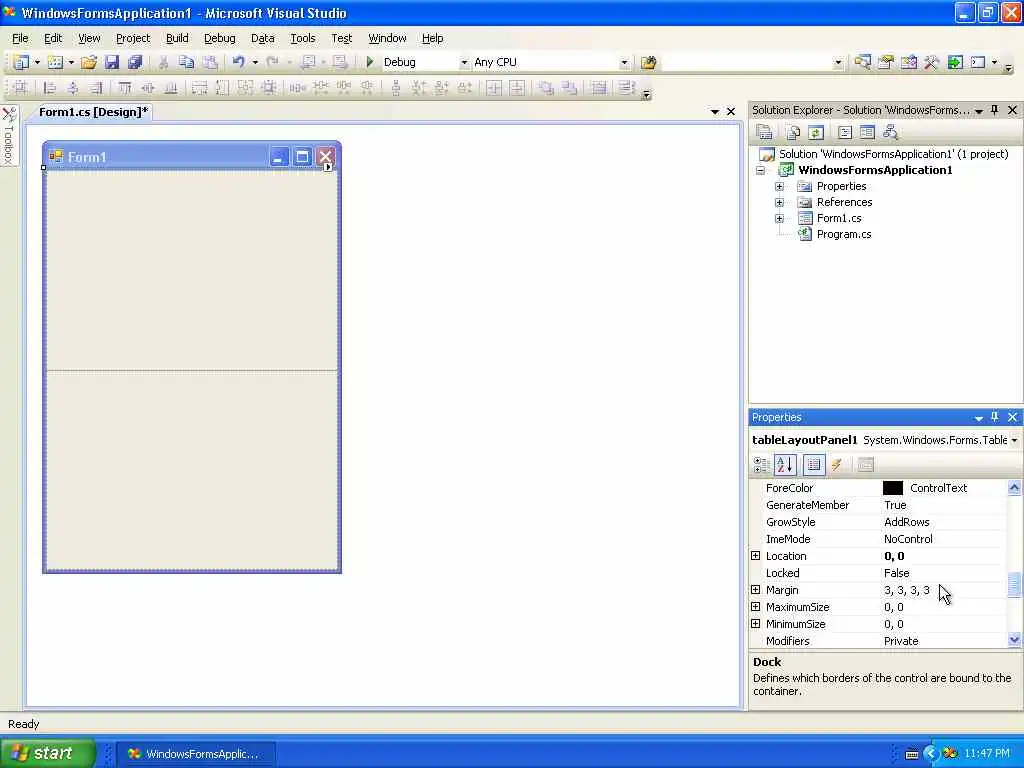Image resolution: width=1024 pixels, height=768 pixels.
Task: Select the Form1.cs [Design]* tab
Action: (x=93, y=112)
